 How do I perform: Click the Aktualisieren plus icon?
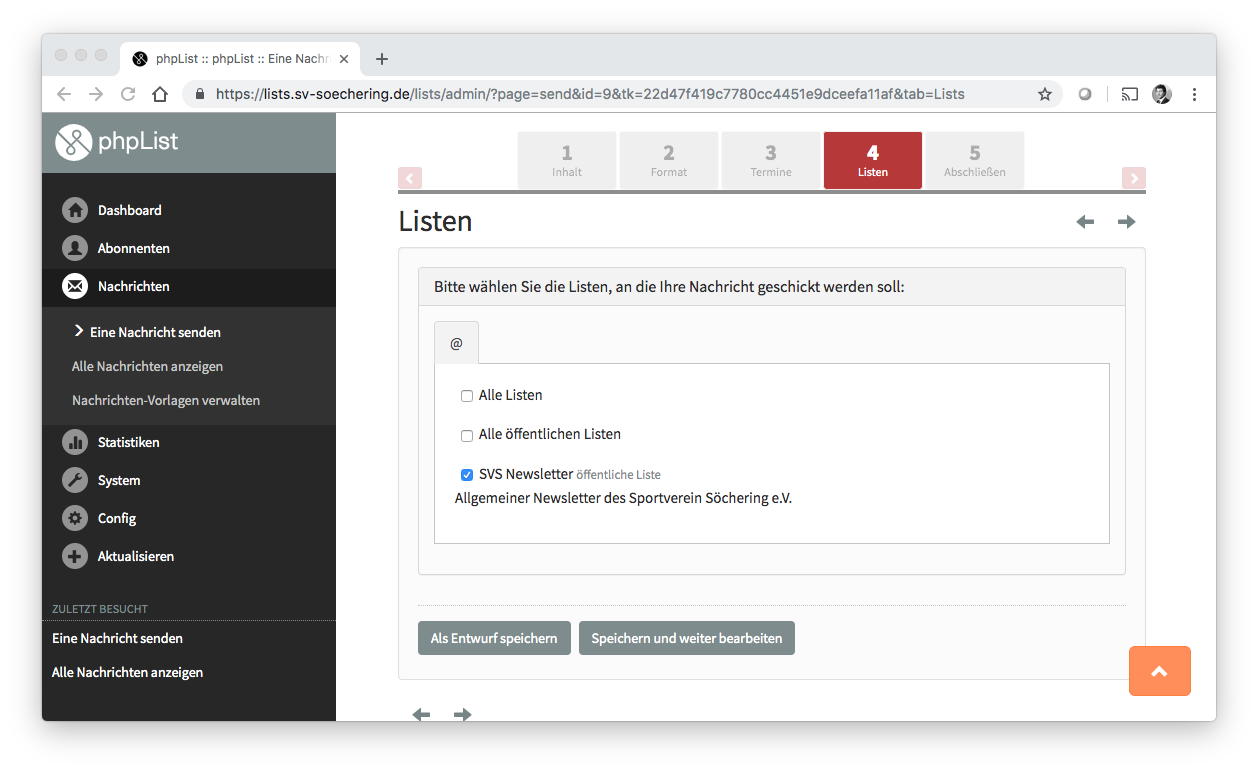click(75, 556)
